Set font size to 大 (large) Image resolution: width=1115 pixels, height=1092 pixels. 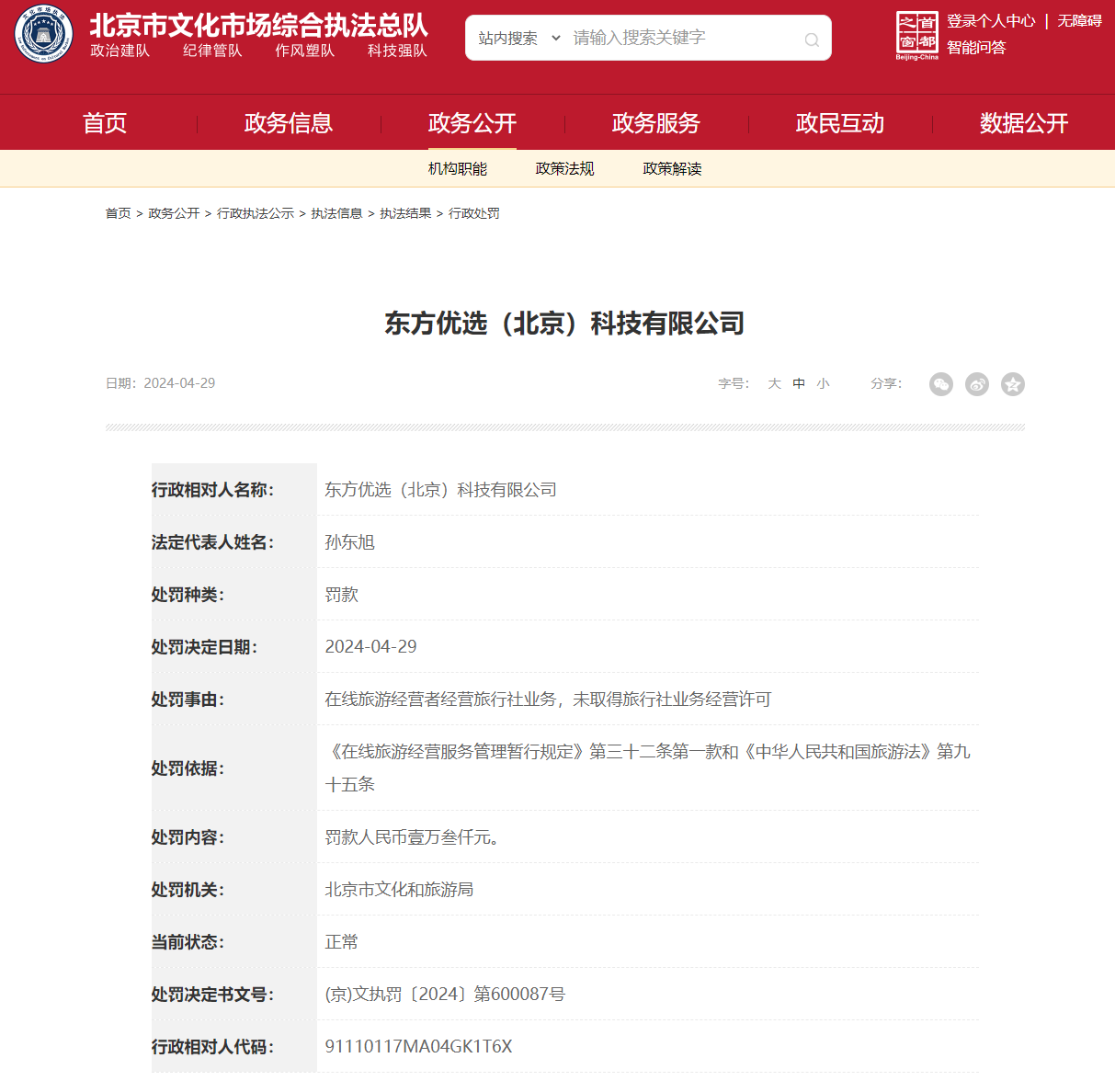(775, 384)
